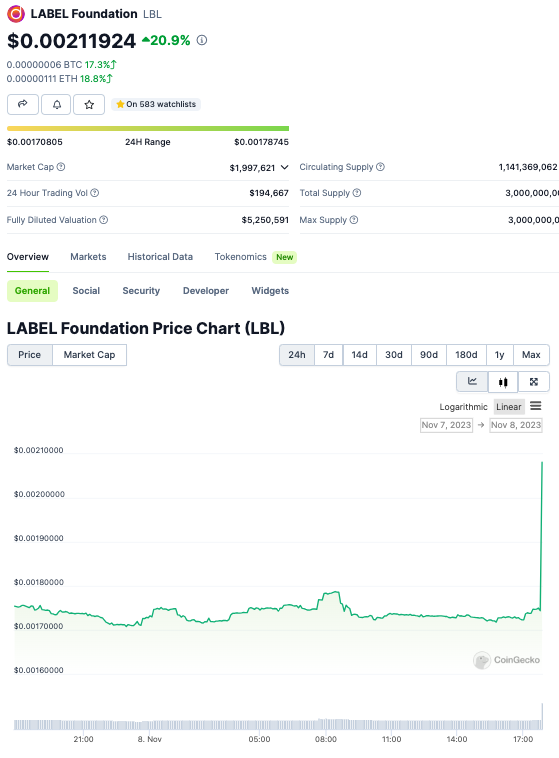Open the Markets tab

(x=88, y=257)
